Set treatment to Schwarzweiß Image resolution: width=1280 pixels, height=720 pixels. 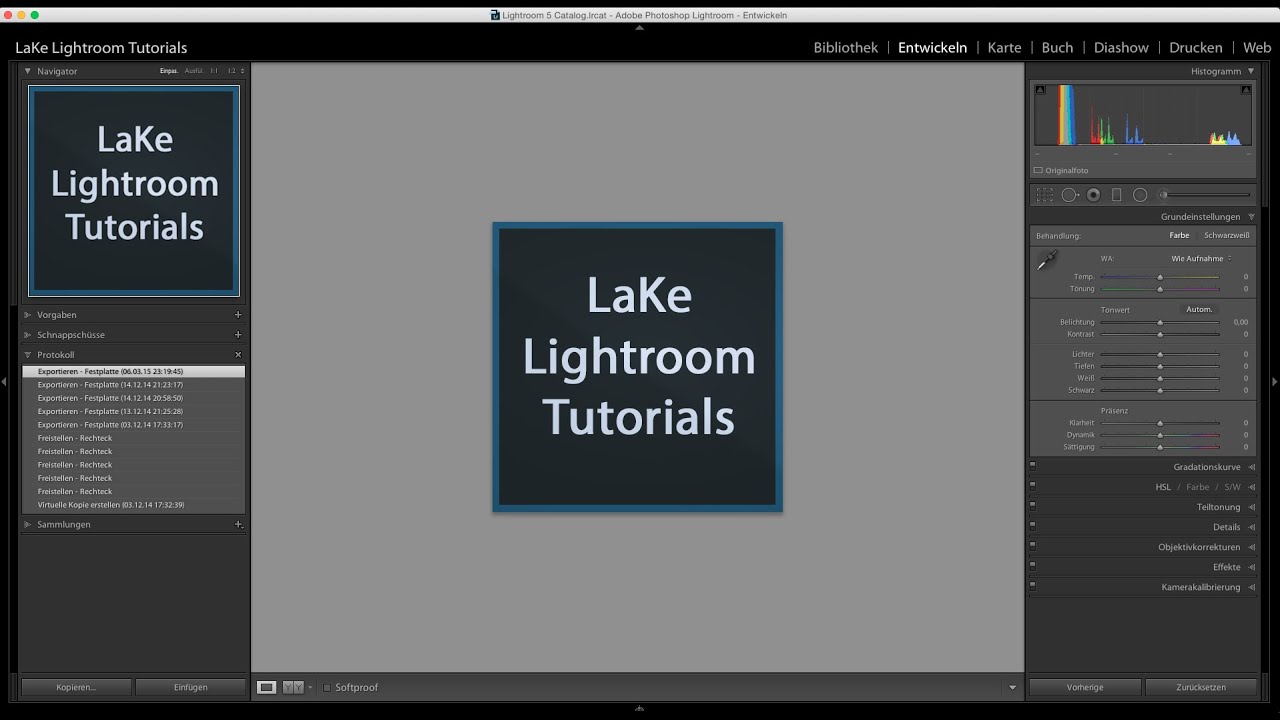click(1227, 236)
